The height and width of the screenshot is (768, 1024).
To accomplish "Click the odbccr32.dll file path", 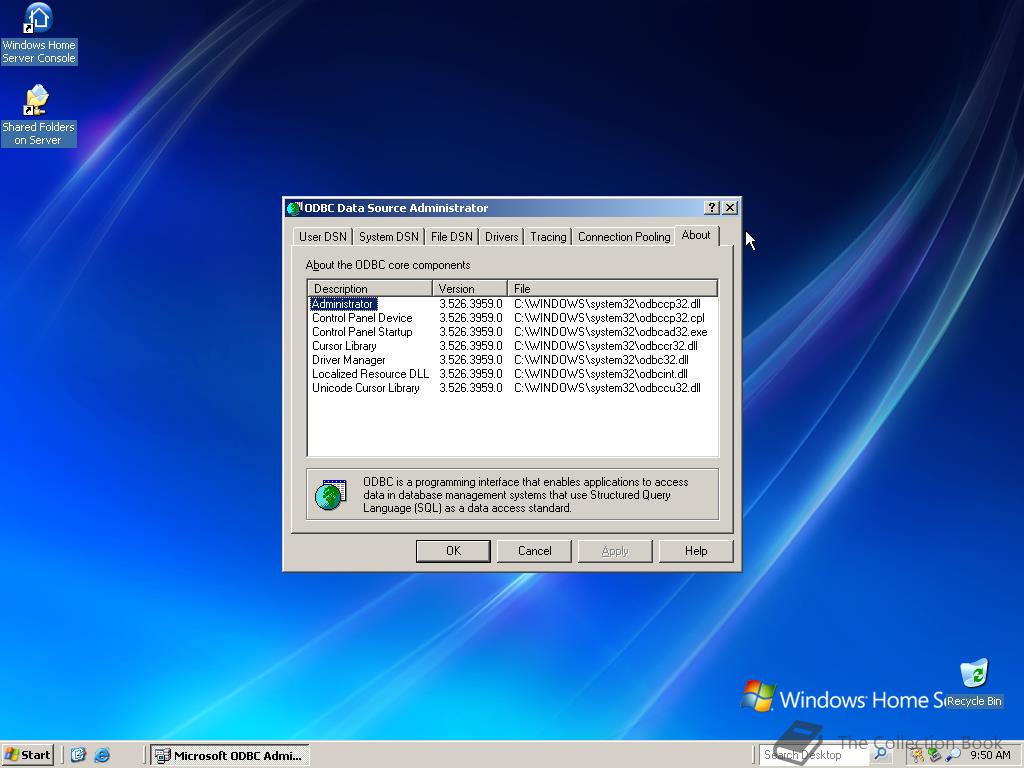I will (x=606, y=345).
